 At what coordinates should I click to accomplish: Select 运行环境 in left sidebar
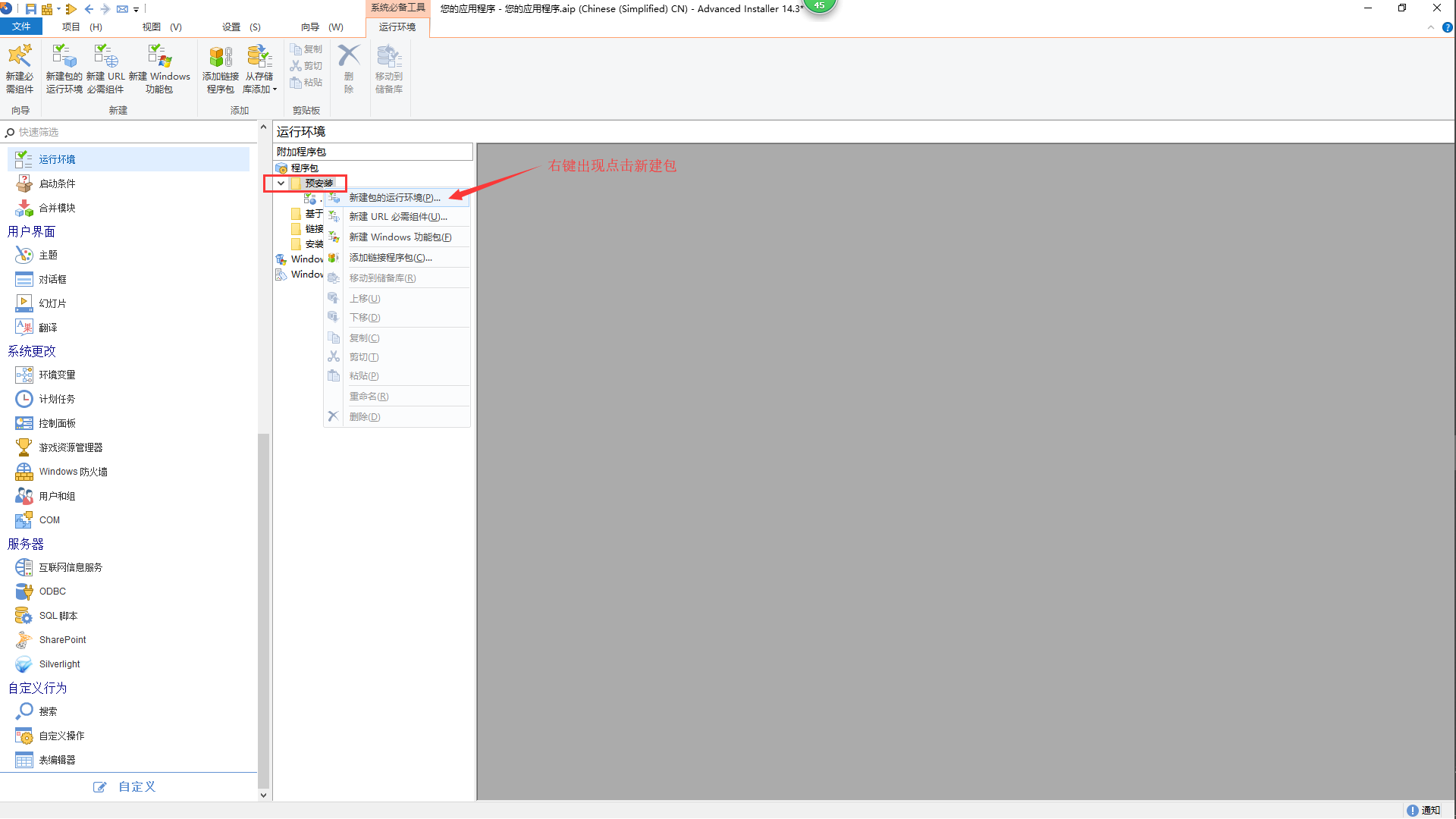pos(129,159)
